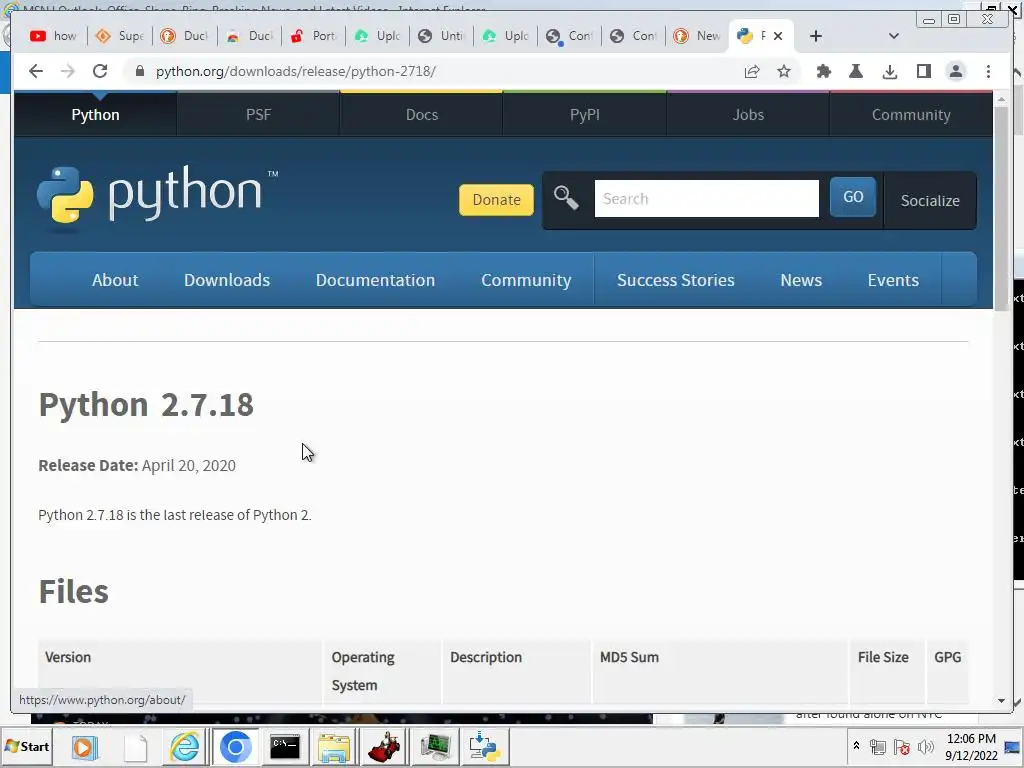Screen dimensions: 1024x768
Task: Open File Explorer from taskbar
Action: (x=334, y=746)
